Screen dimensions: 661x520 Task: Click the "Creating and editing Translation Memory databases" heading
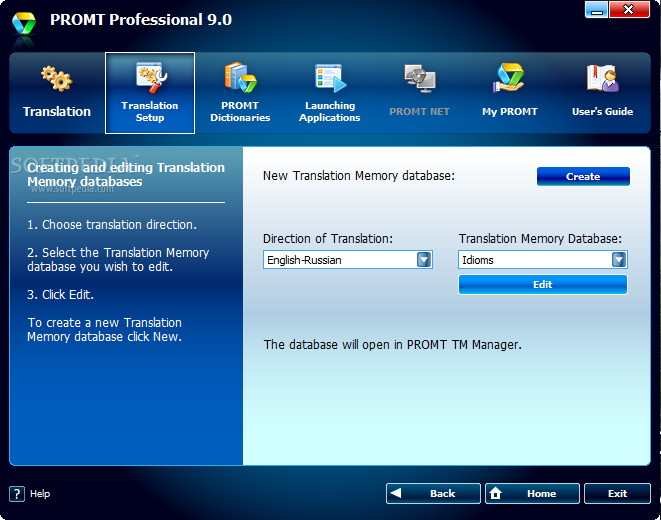click(x=126, y=174)
